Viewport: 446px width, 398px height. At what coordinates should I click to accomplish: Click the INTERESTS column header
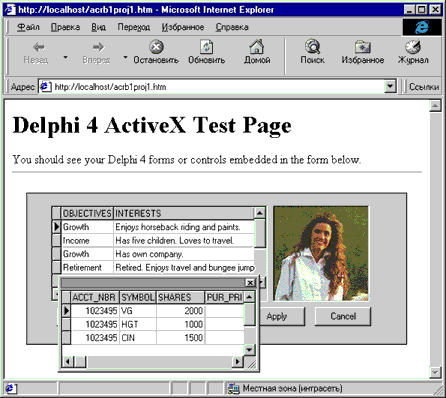coord(184,213)
